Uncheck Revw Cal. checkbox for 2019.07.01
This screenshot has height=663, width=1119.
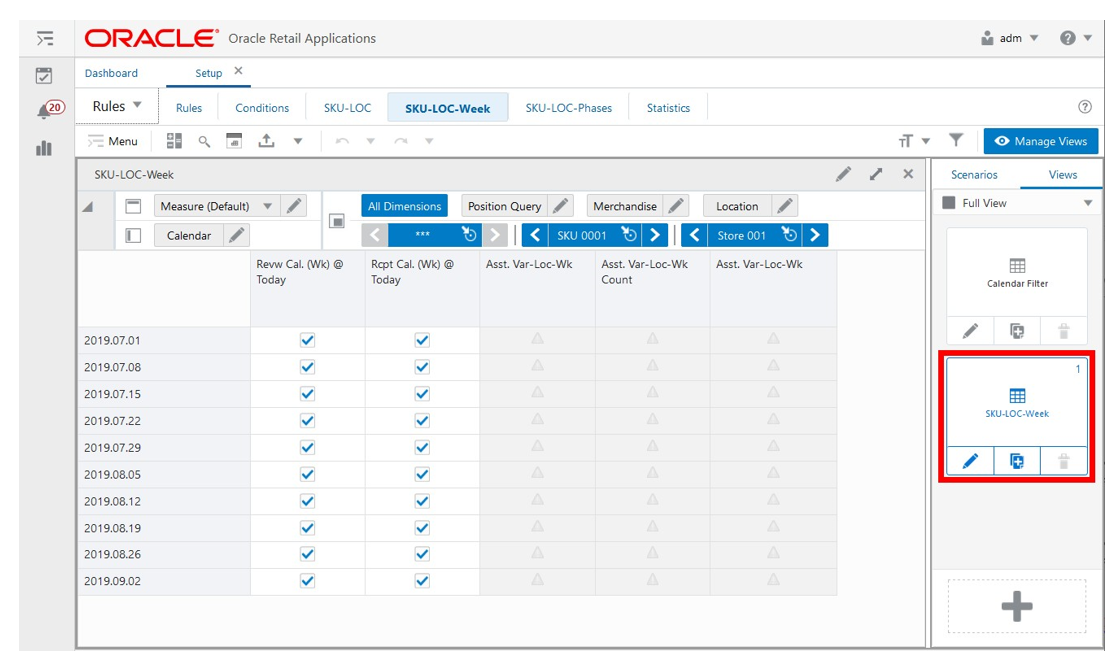308,340
